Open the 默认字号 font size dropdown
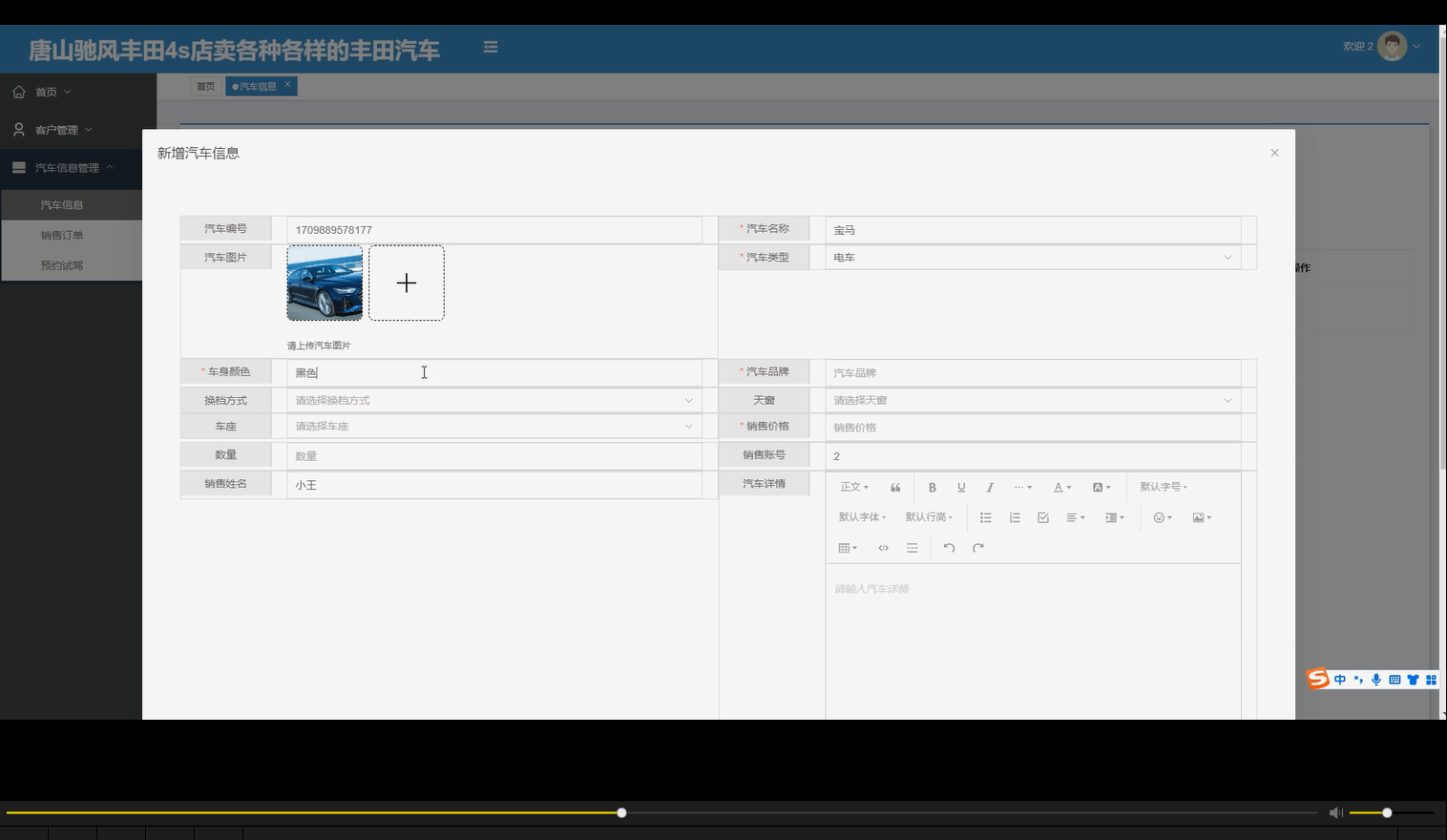The image size is (1447, 840). point(1164,488)
